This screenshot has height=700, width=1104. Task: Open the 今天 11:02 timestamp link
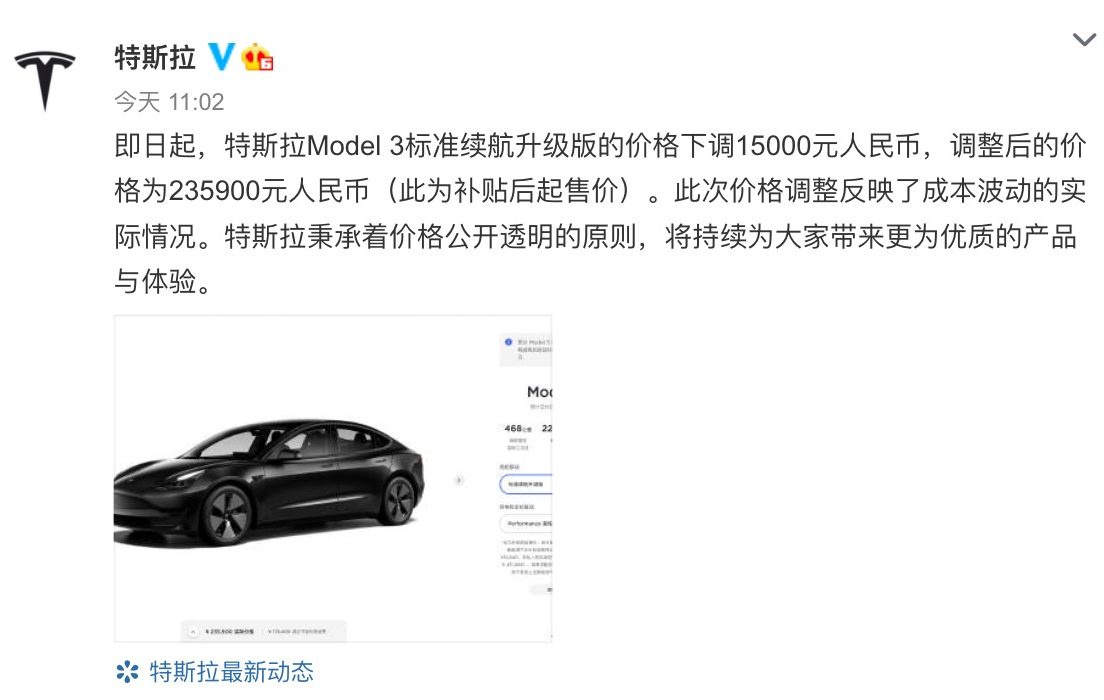pyautogui.click(x=169, y=102)
